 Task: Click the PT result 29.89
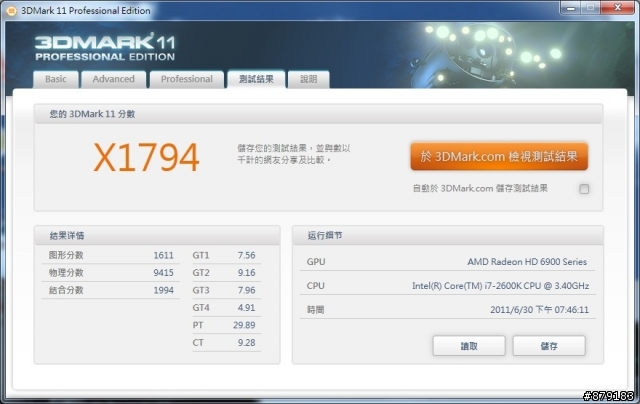244,325
